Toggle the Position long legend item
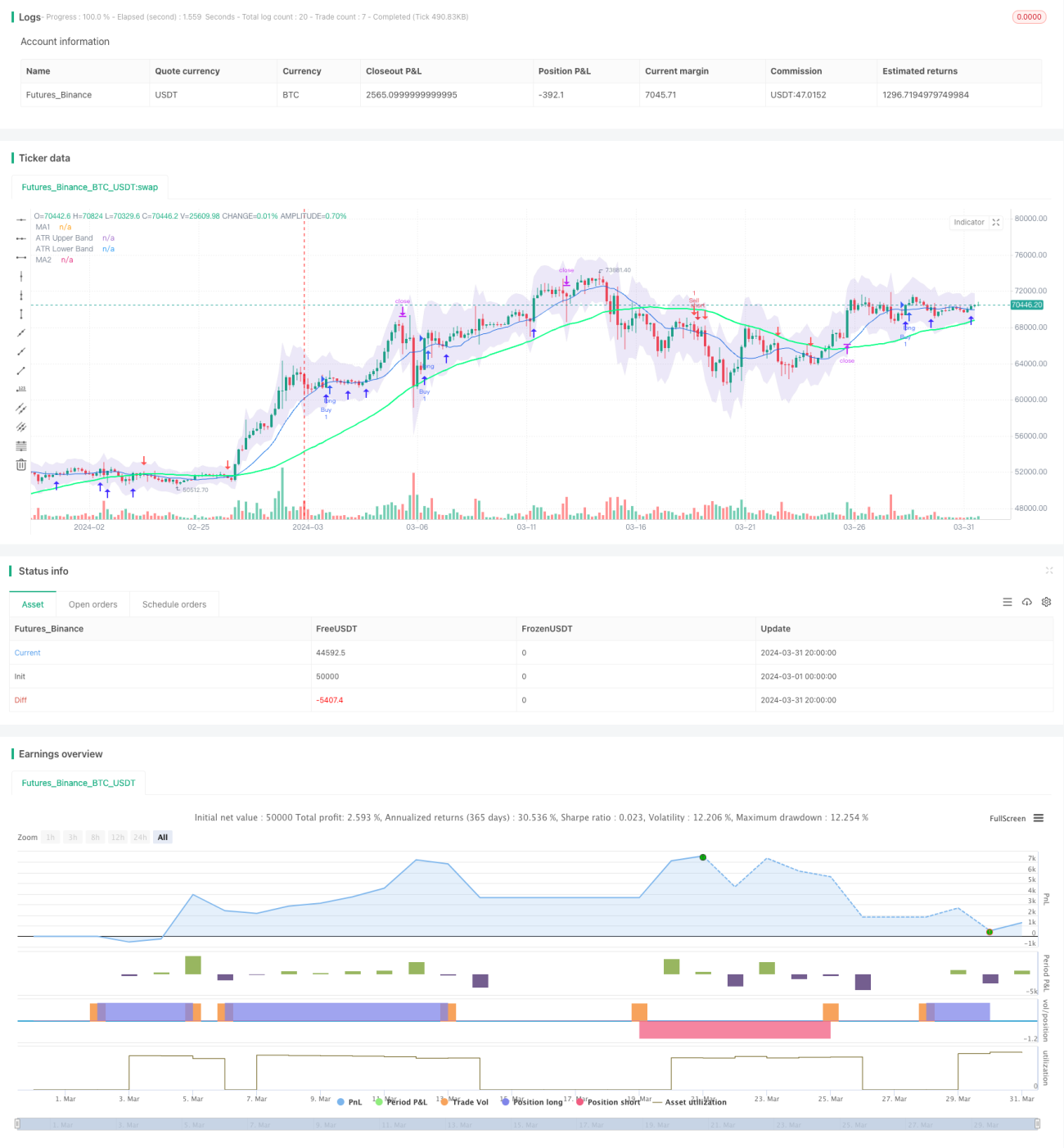Viewport: 1064px width, 1148px height. (x=532, y=1102)
